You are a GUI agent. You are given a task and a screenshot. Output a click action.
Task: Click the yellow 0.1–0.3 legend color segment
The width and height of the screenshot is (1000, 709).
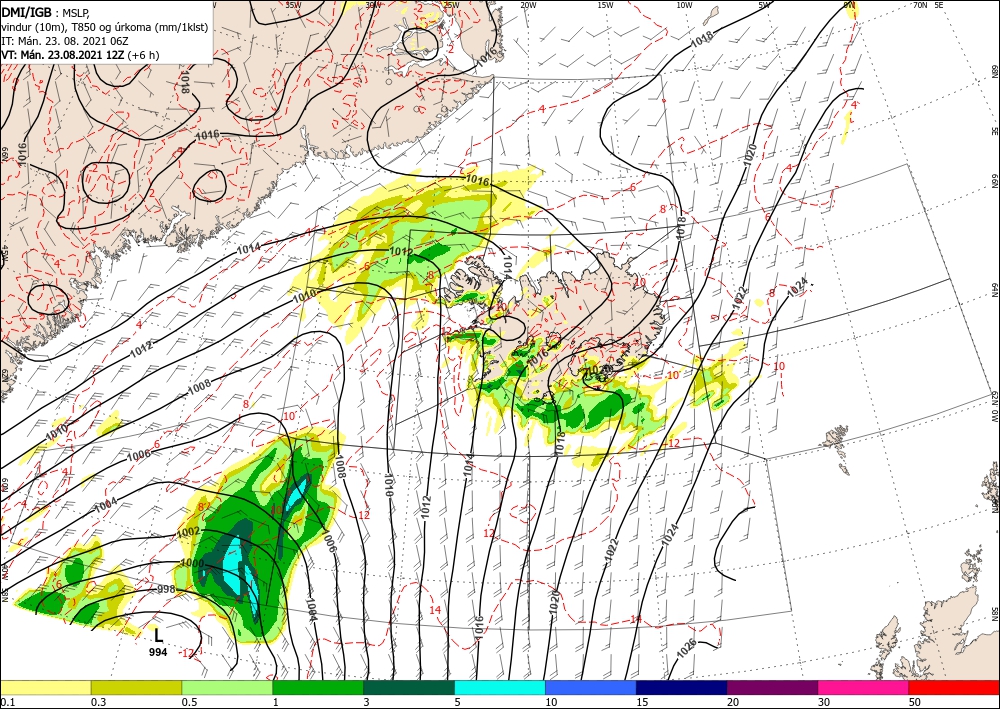pos(46,687)
